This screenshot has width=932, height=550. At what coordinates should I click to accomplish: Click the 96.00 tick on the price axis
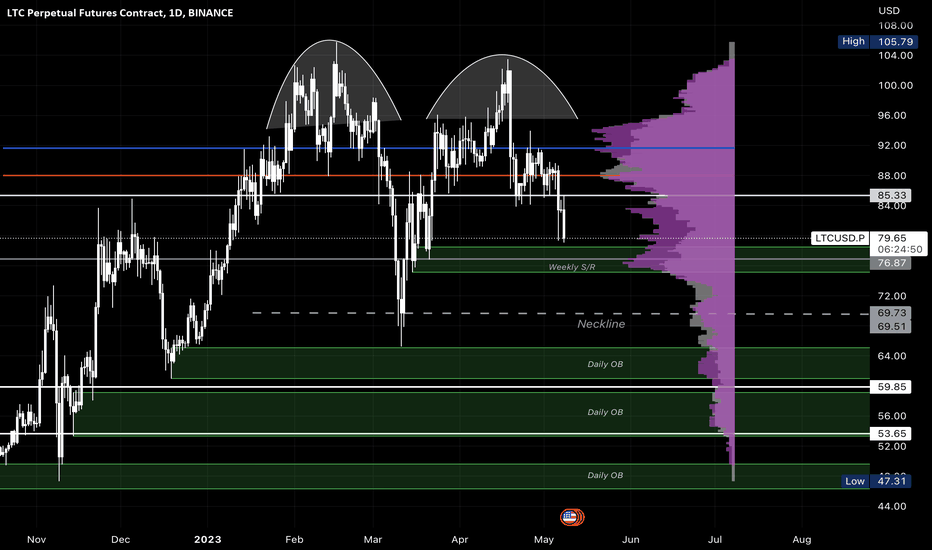tap(892, 115)
